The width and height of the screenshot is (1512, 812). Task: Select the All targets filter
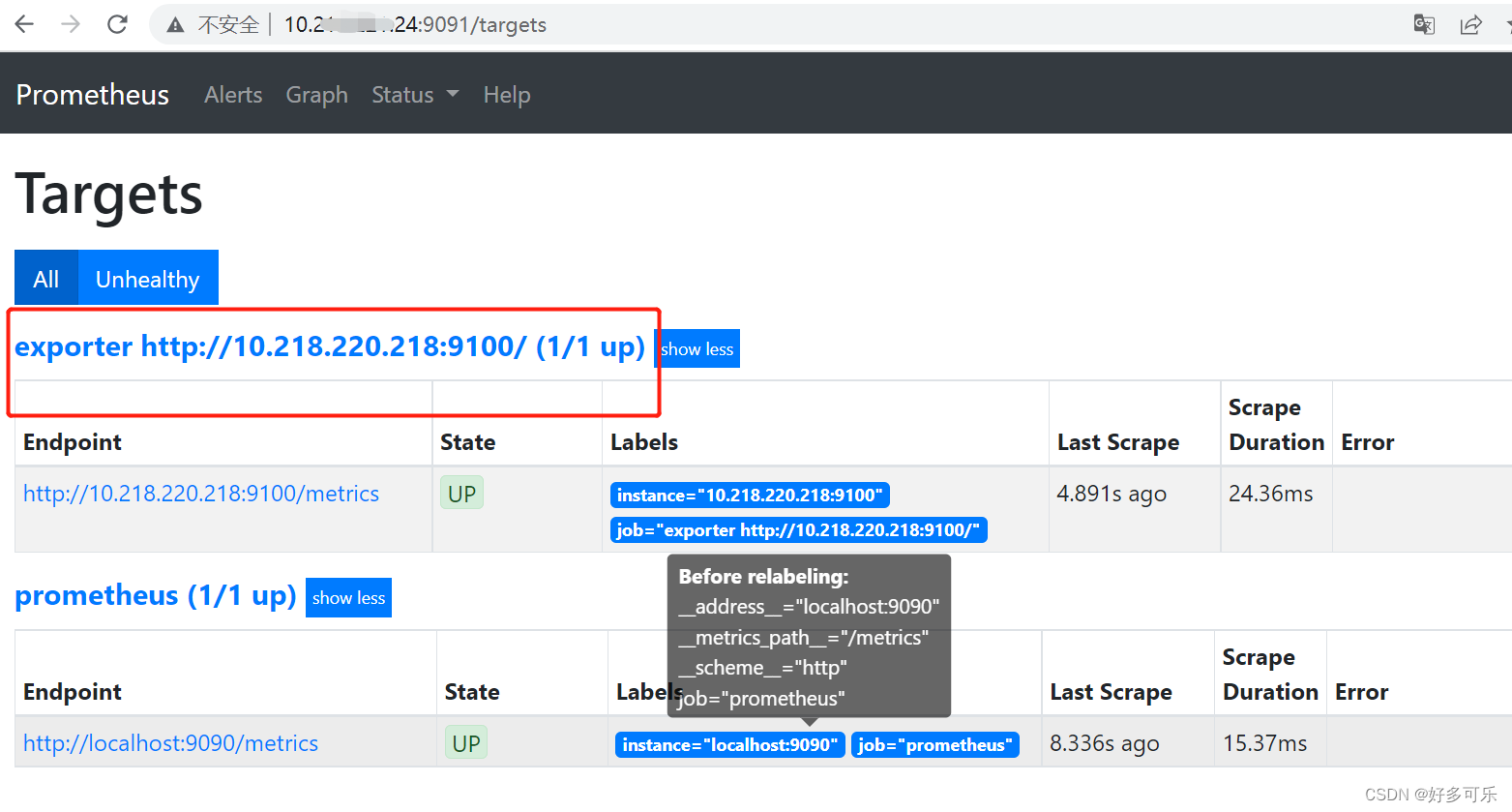[x=46, y=279]
